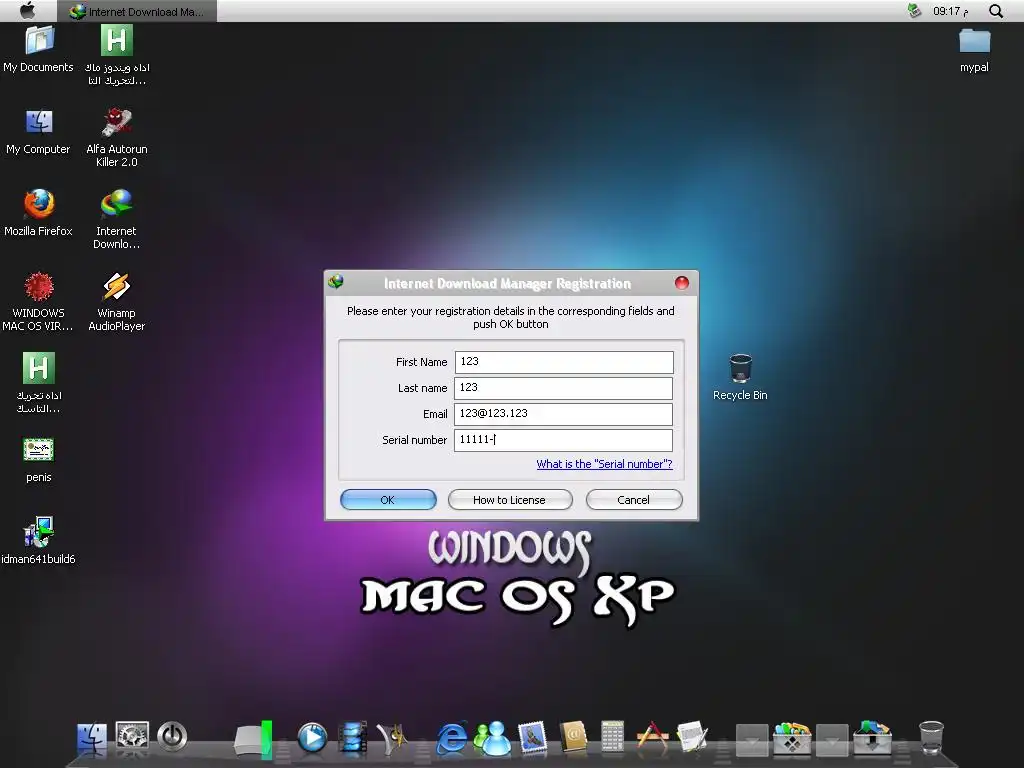The width and height of the screenshot is (1024, 768).
Task: Close the registration dialog with red button
Action: click(682, 283)
